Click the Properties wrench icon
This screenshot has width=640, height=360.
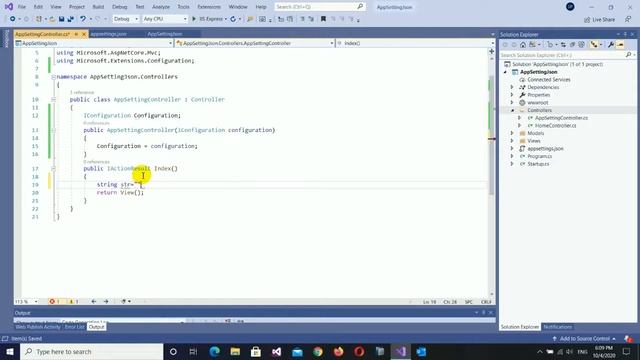pos(611,45)
